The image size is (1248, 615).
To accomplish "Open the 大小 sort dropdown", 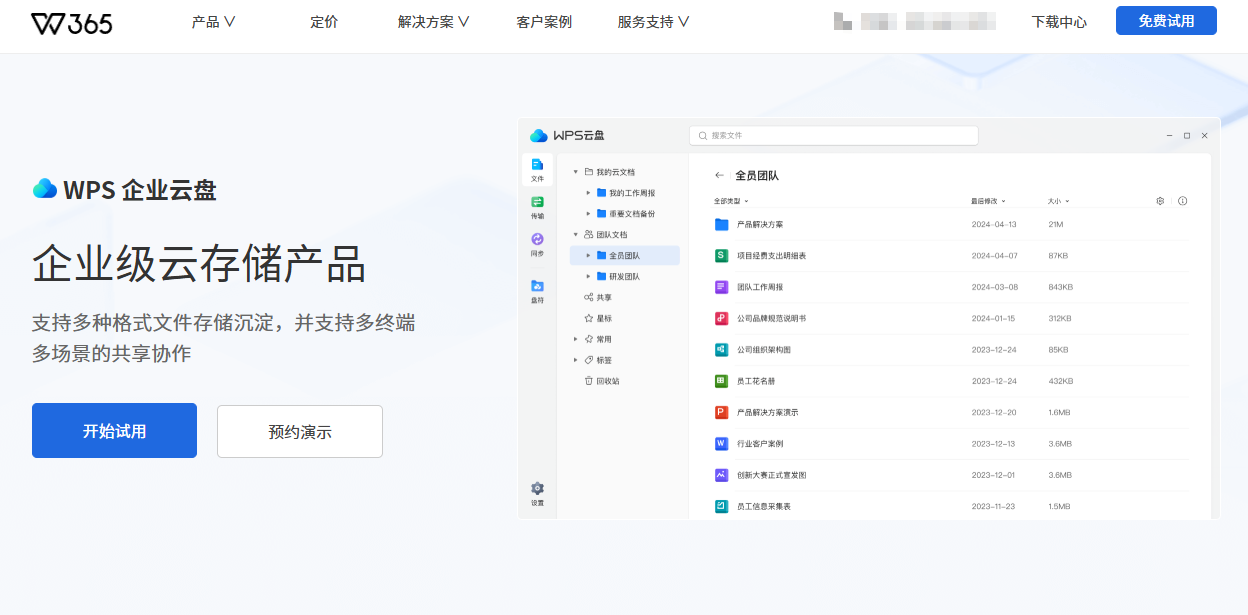I will [x=1059, y=201].
